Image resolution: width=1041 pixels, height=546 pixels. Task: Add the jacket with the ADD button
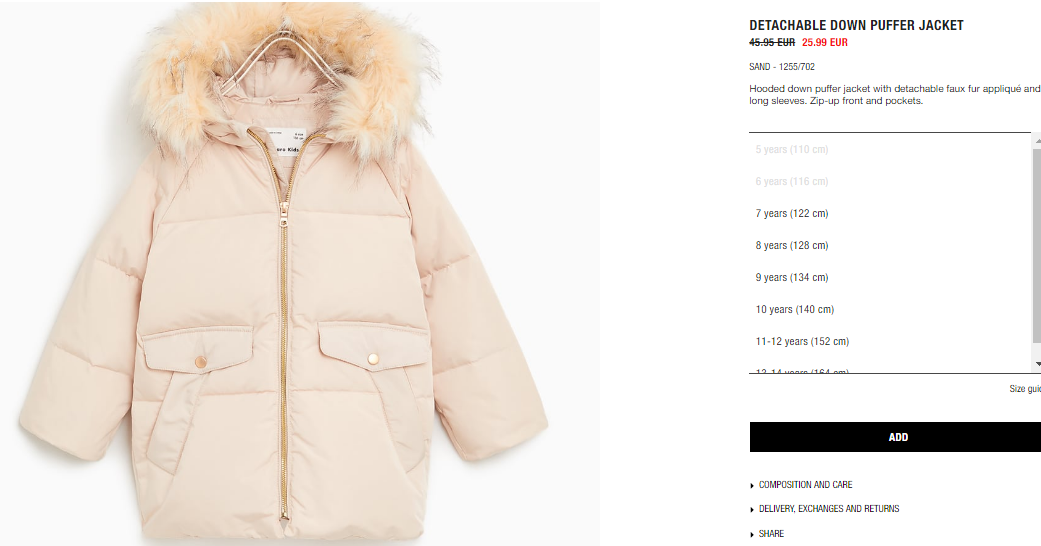point(895,437)
